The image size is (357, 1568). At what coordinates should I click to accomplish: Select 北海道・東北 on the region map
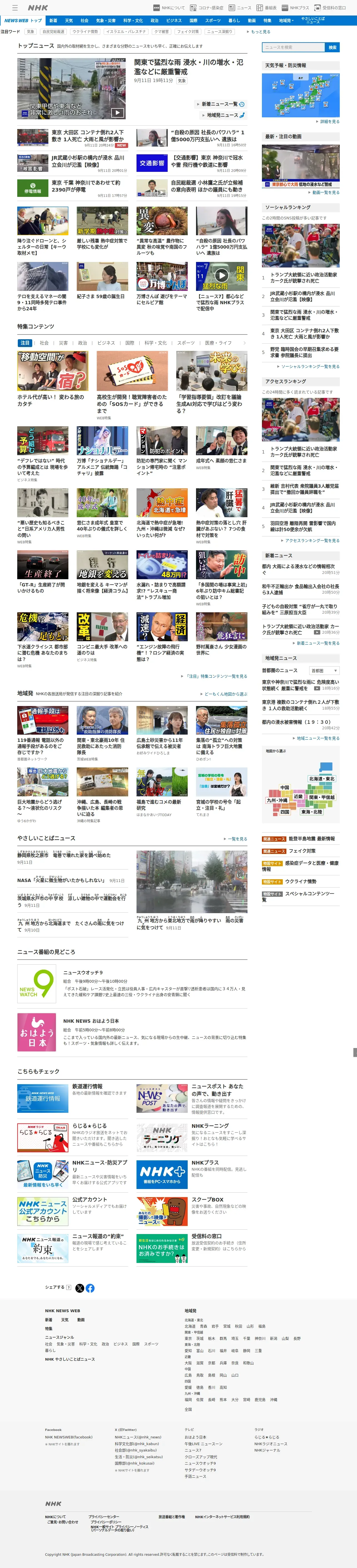pos(321,779)
